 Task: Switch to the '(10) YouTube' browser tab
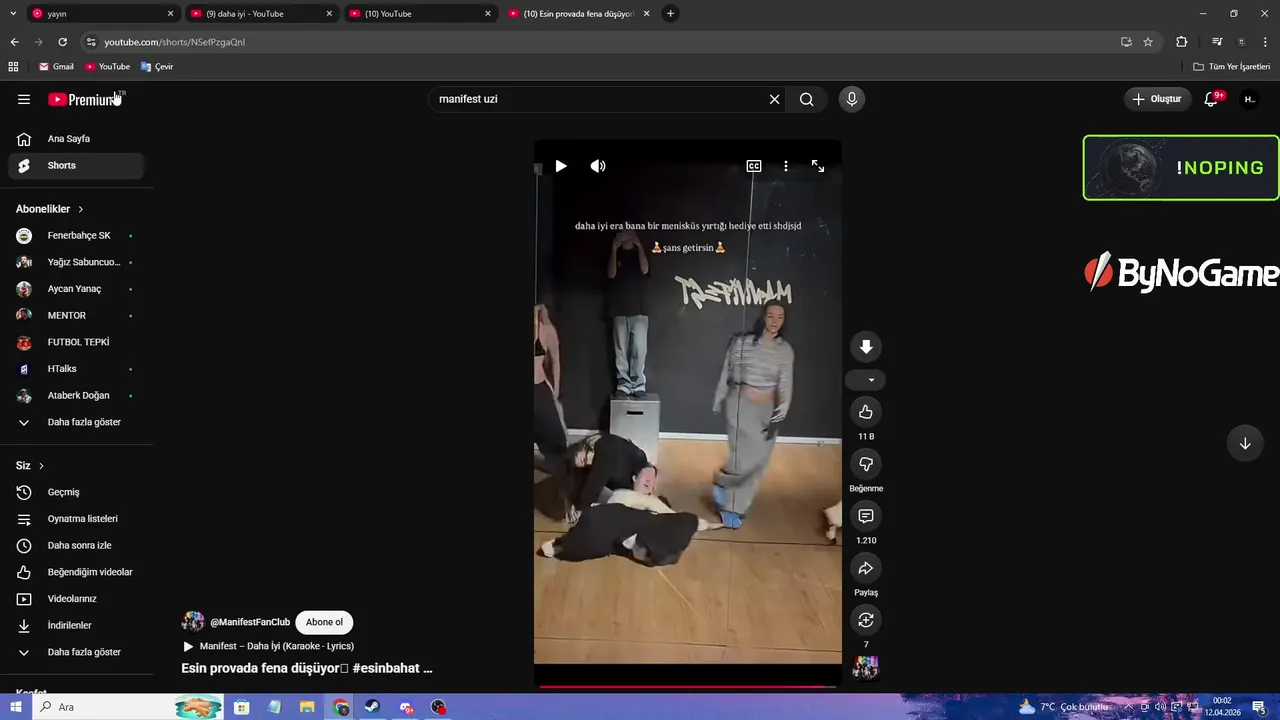pyautogui.click(x=420, y=14)
